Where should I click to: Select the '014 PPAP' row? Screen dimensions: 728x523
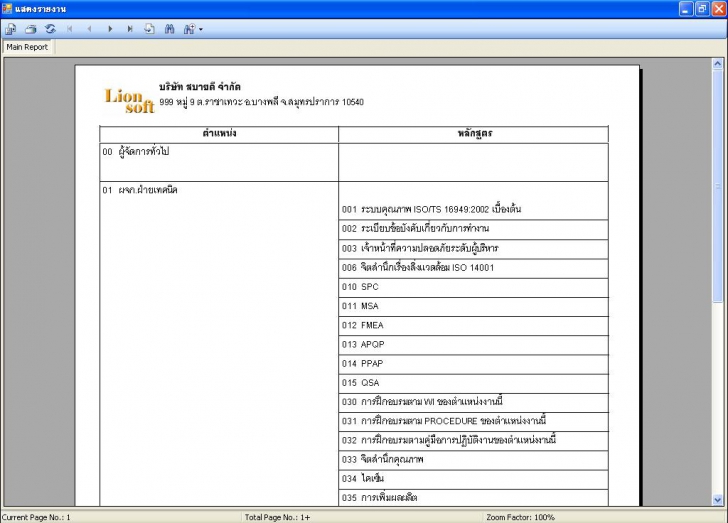[473, 364]
